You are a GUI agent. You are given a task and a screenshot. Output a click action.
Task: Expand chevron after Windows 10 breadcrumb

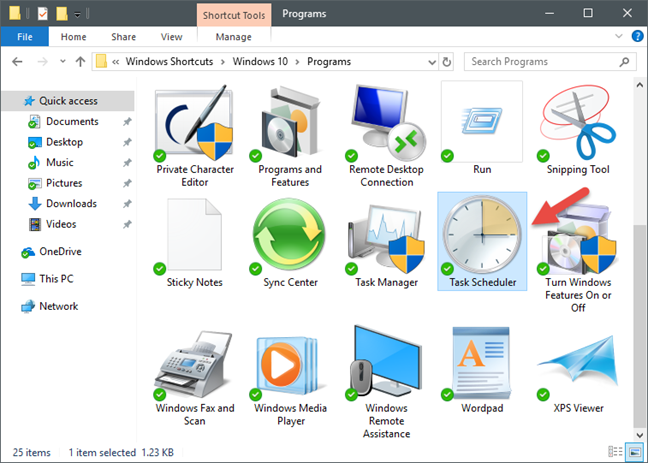tap(297, 62)
